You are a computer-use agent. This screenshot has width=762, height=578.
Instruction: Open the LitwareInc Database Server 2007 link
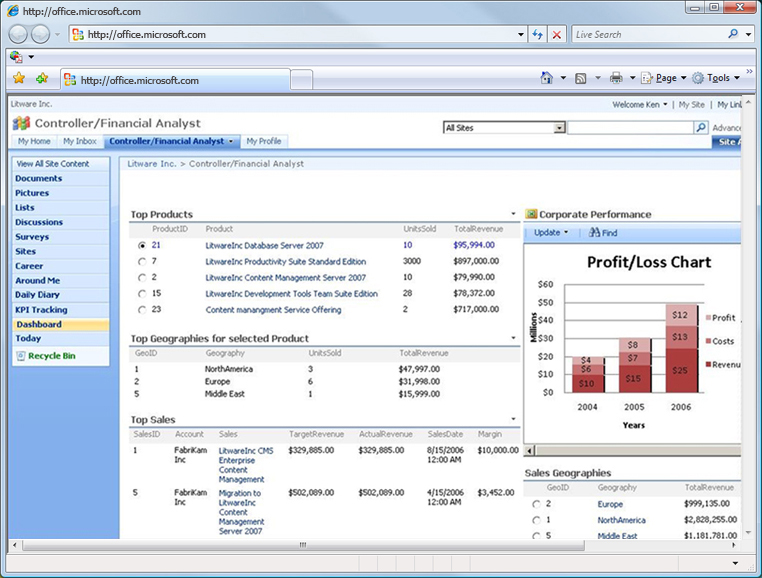click(x=264, y=245)
